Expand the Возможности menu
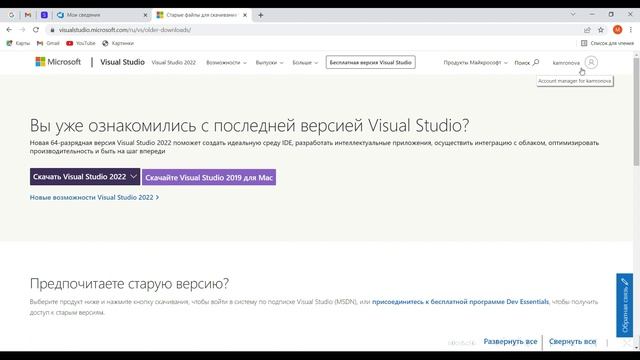Viewport: 640px width, 360px height. point(226,63)
